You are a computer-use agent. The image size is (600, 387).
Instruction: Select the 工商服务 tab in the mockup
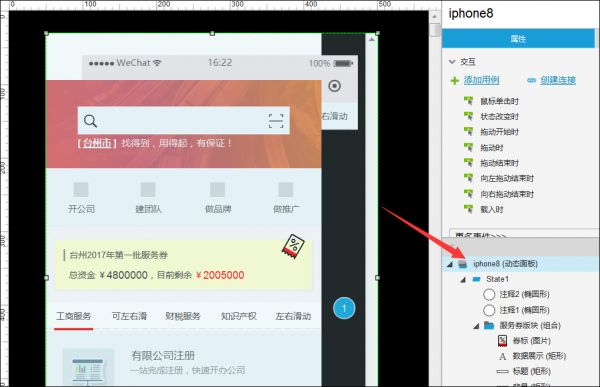[73, 316]
